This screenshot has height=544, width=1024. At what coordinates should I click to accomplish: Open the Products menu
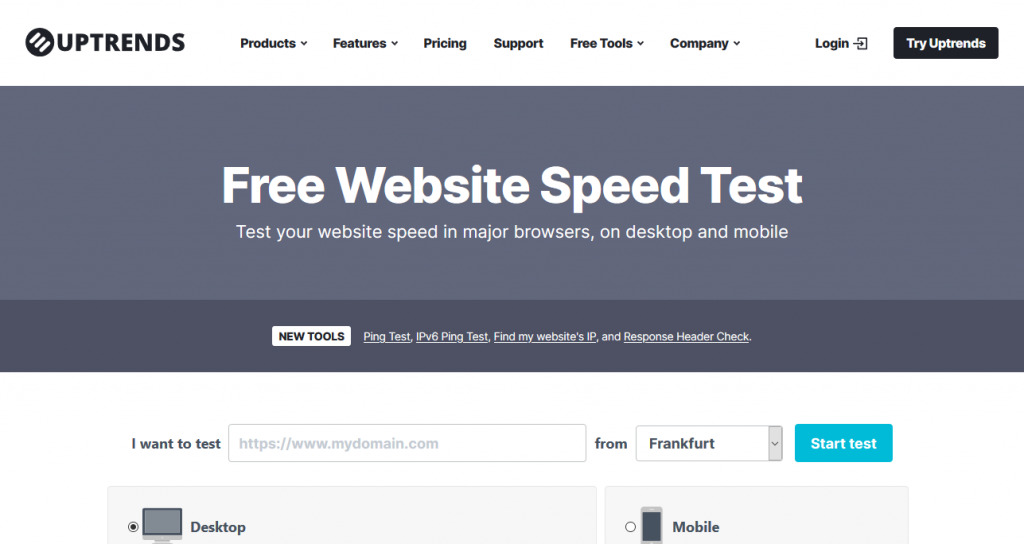273,43
